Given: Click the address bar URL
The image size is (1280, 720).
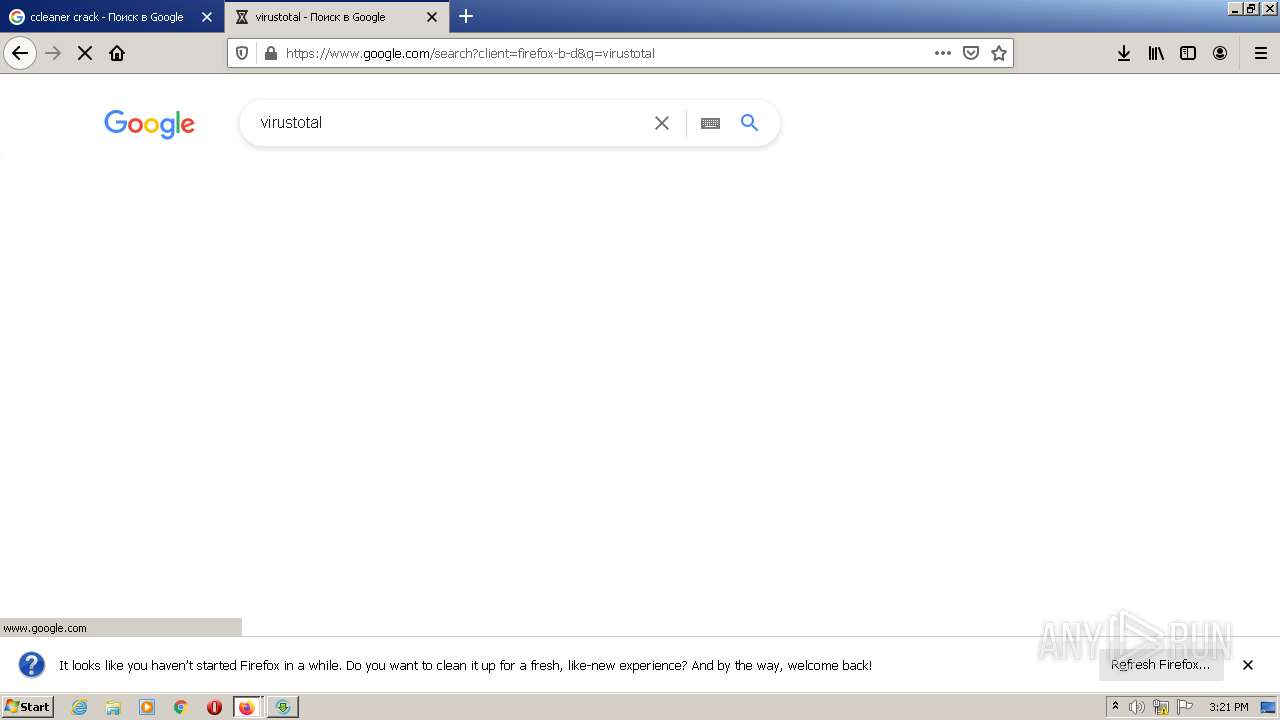Looking at the screenshot, I should tap(470, 53).
